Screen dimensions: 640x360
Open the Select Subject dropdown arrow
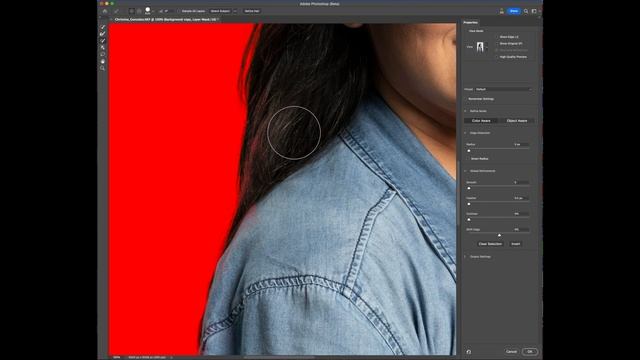pos(235,11)
